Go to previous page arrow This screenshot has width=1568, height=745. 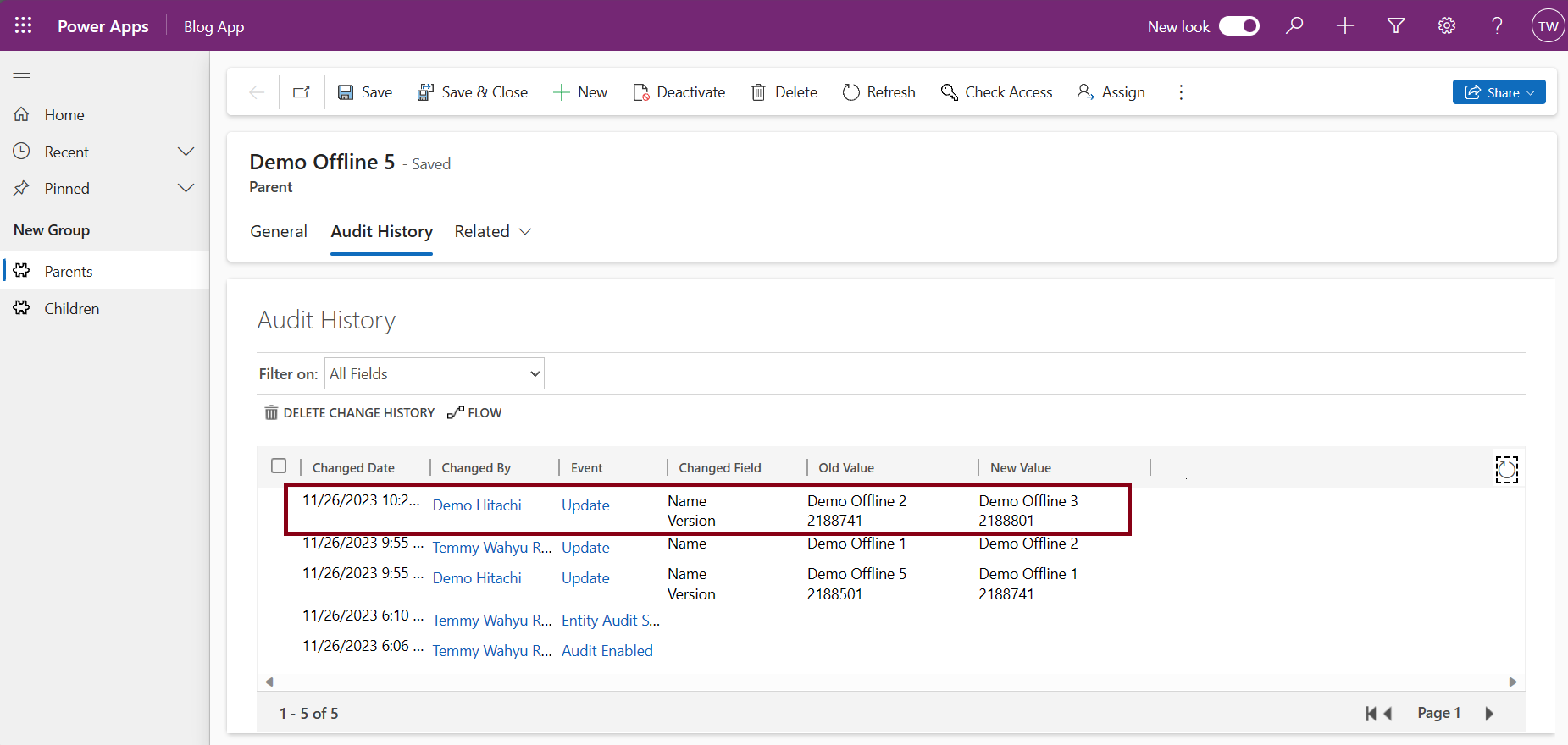(x=1388, y=714)
